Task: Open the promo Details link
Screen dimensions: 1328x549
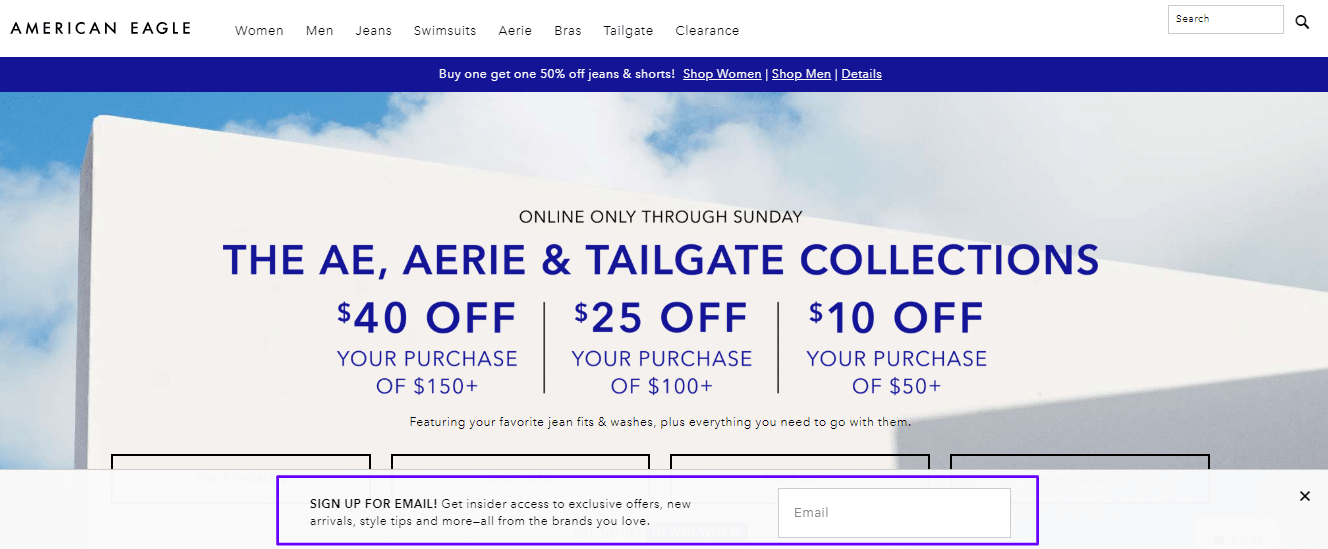Action: pos(861,74)
